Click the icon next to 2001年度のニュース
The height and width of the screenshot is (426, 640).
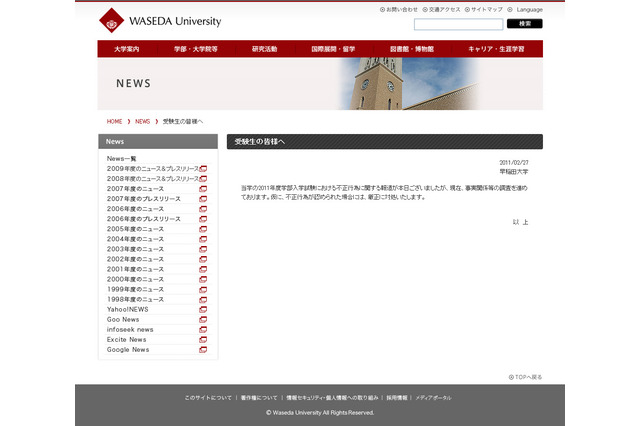click(x=203, y=269)
